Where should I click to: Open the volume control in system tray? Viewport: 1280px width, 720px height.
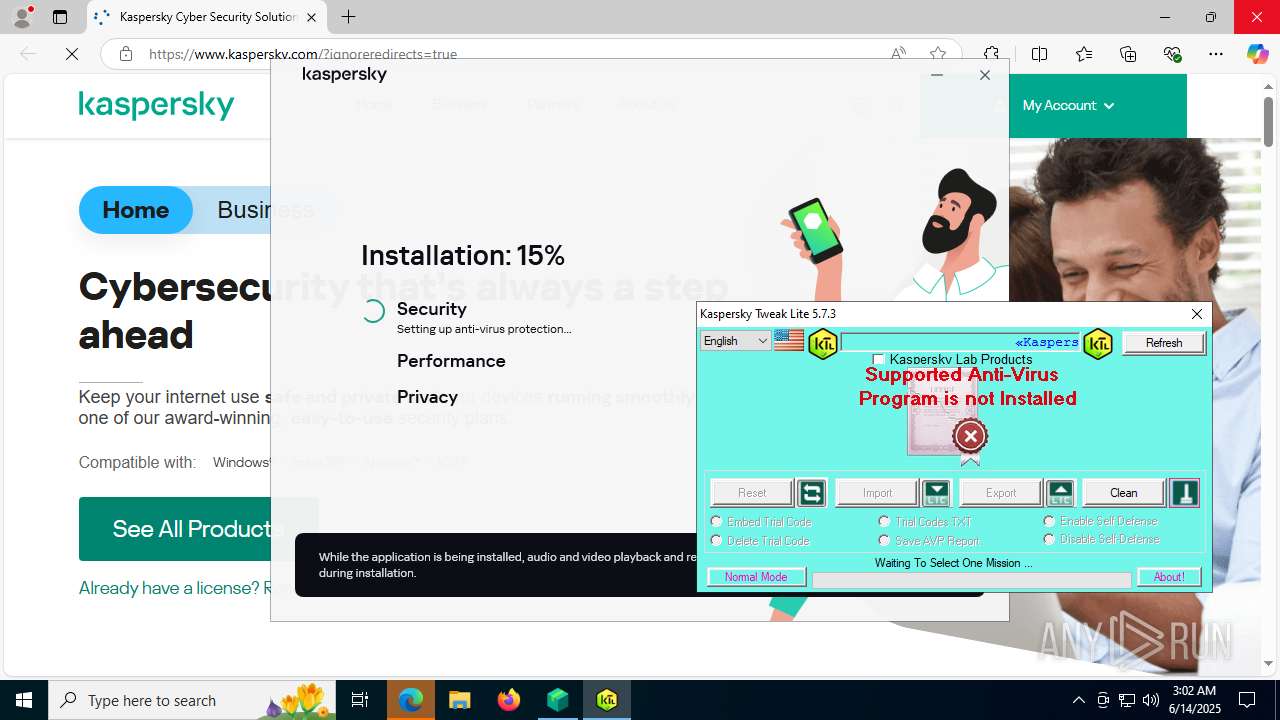[x=1151, y=700]
